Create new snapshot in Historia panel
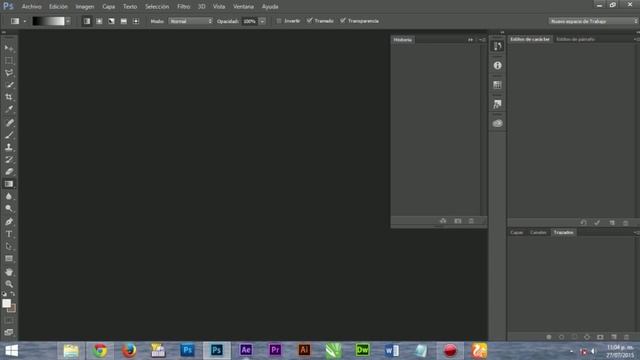This screenshot has height=360, width=640. click(x=458, y=221)
